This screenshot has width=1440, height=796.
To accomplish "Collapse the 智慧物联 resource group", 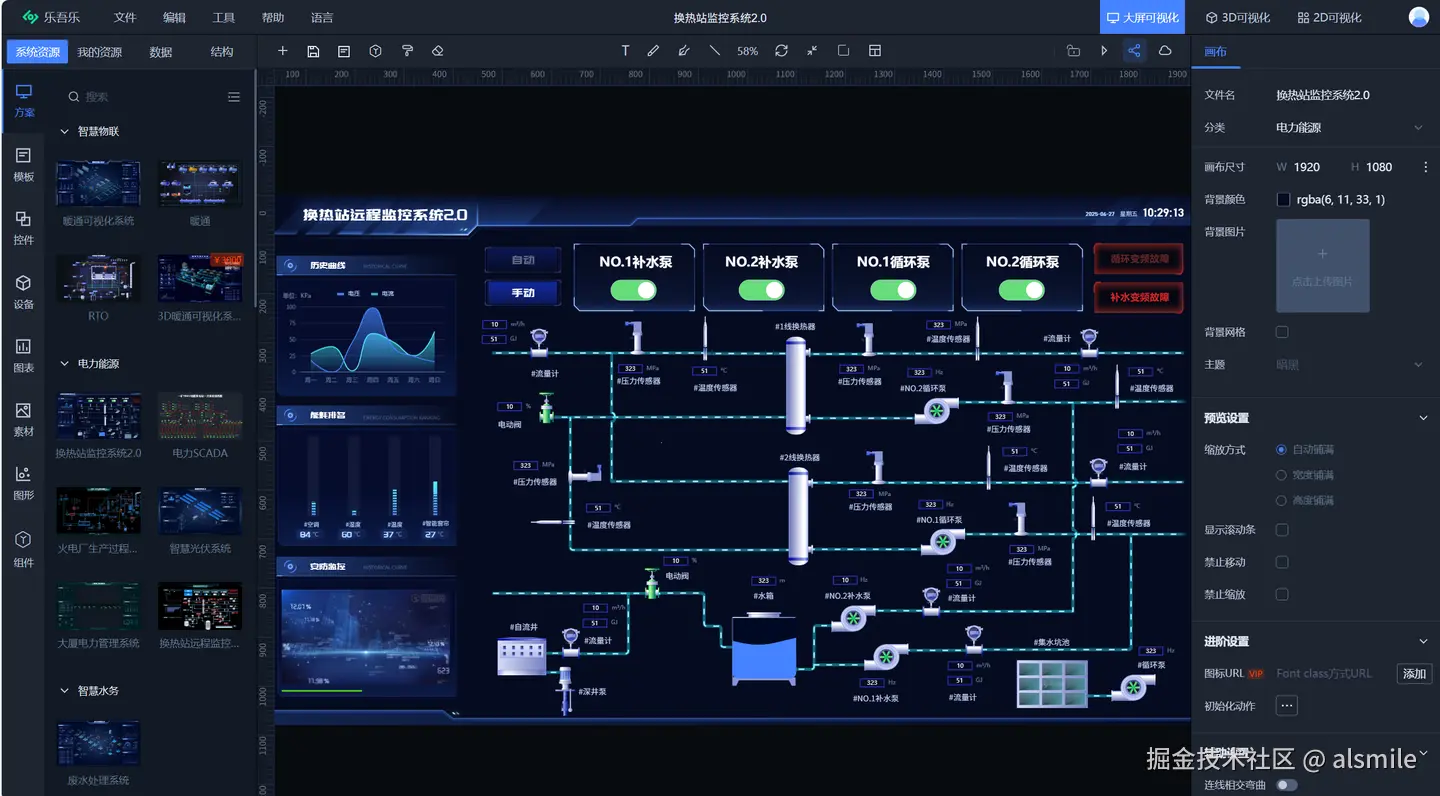I will [65, 131].
